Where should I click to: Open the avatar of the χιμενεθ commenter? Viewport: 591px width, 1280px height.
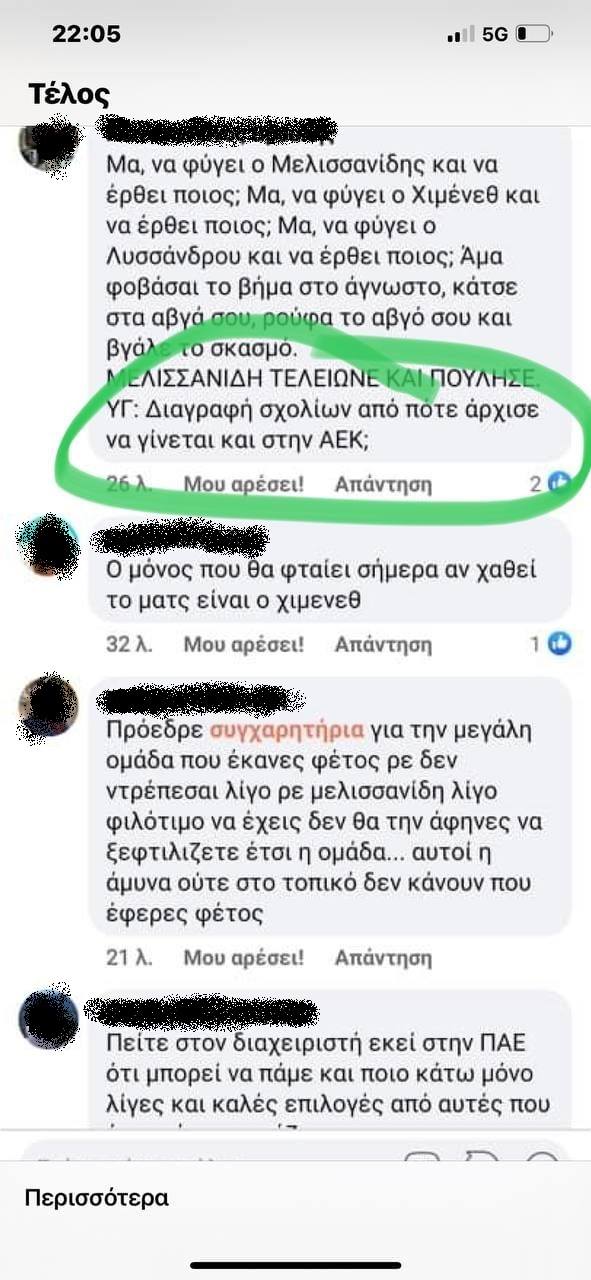coord(47,545)
